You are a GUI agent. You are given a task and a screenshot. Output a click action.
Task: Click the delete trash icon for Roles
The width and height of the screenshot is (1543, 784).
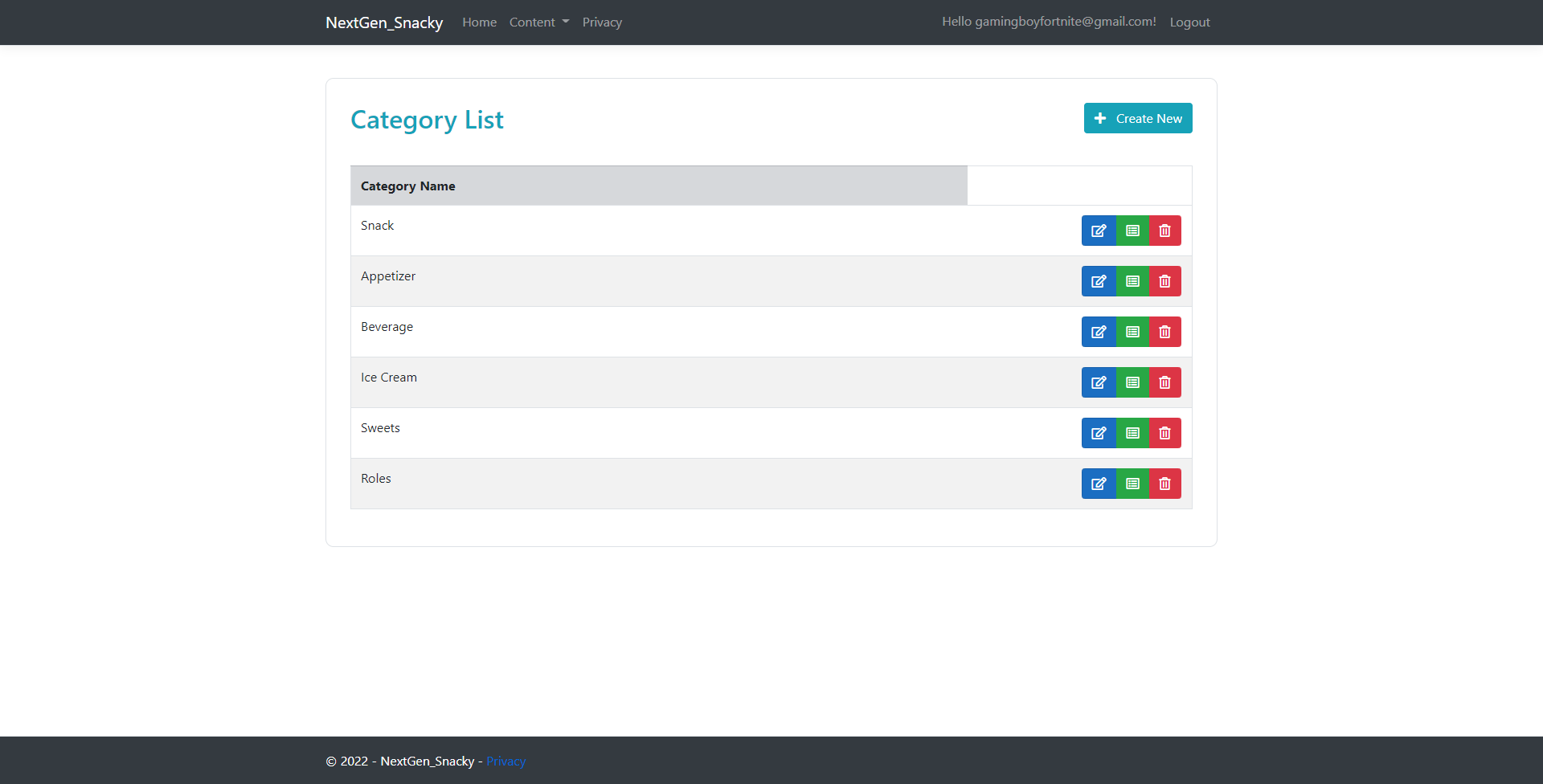coord(1164,484)
